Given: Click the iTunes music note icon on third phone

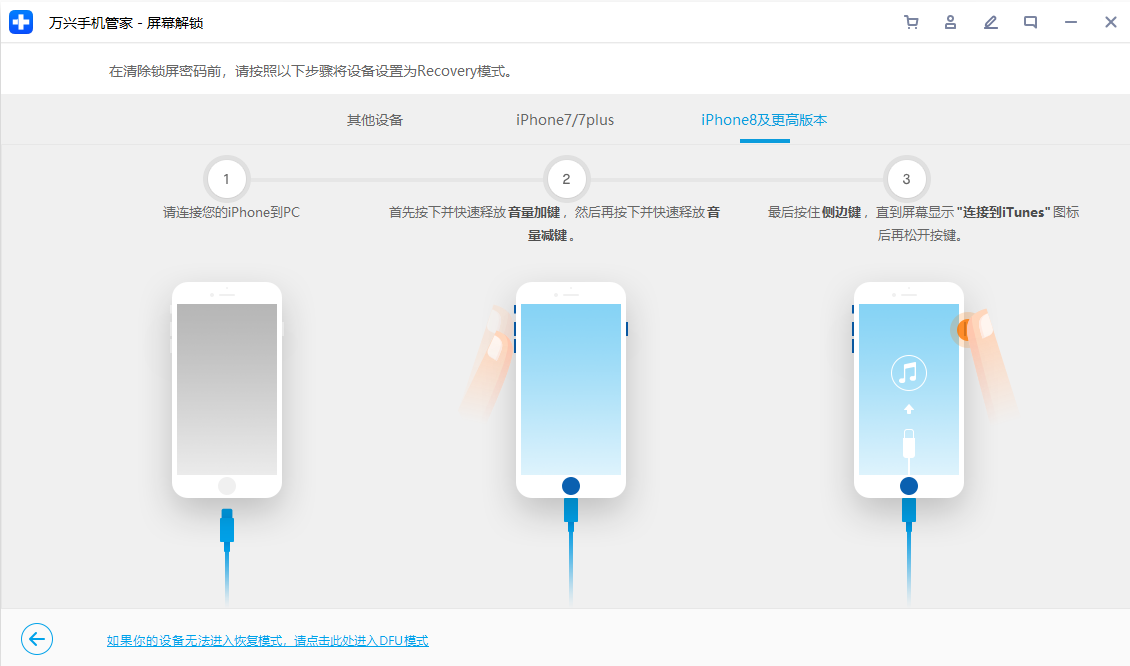Looking at the screenshot, I should (x=908, y=372).
